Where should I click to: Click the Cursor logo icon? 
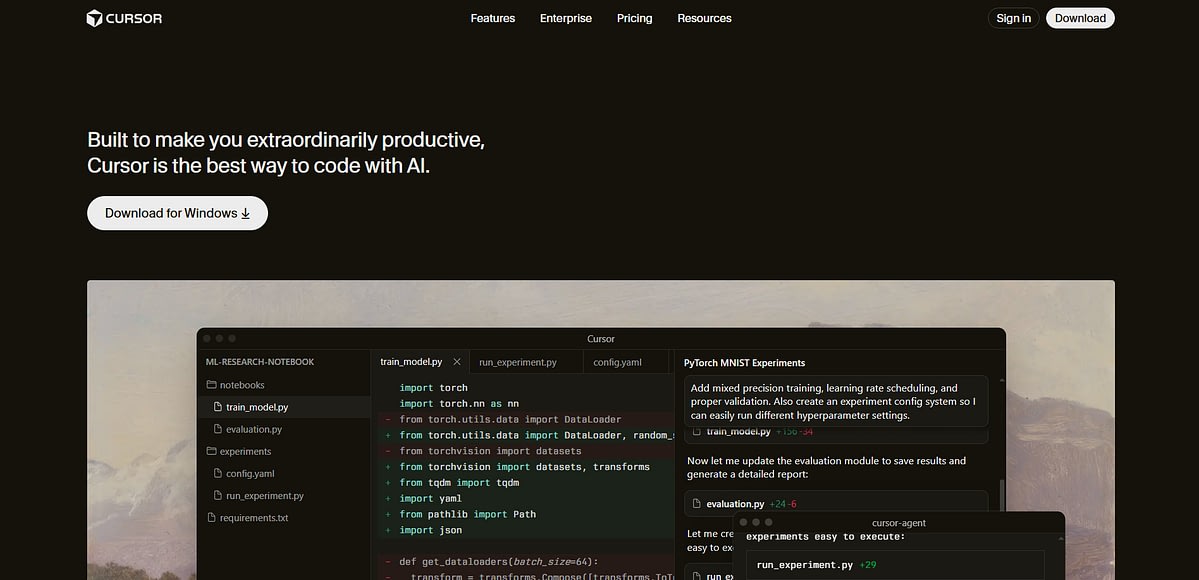point(94,17)
